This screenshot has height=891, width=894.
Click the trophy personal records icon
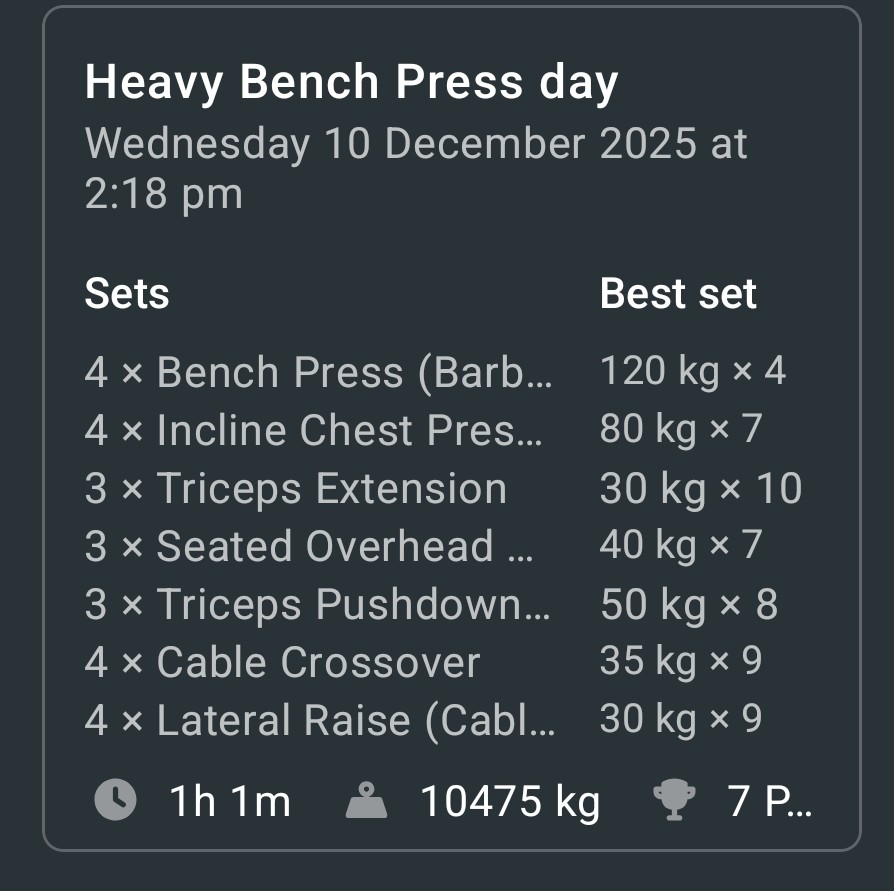[x=673, y=800]
